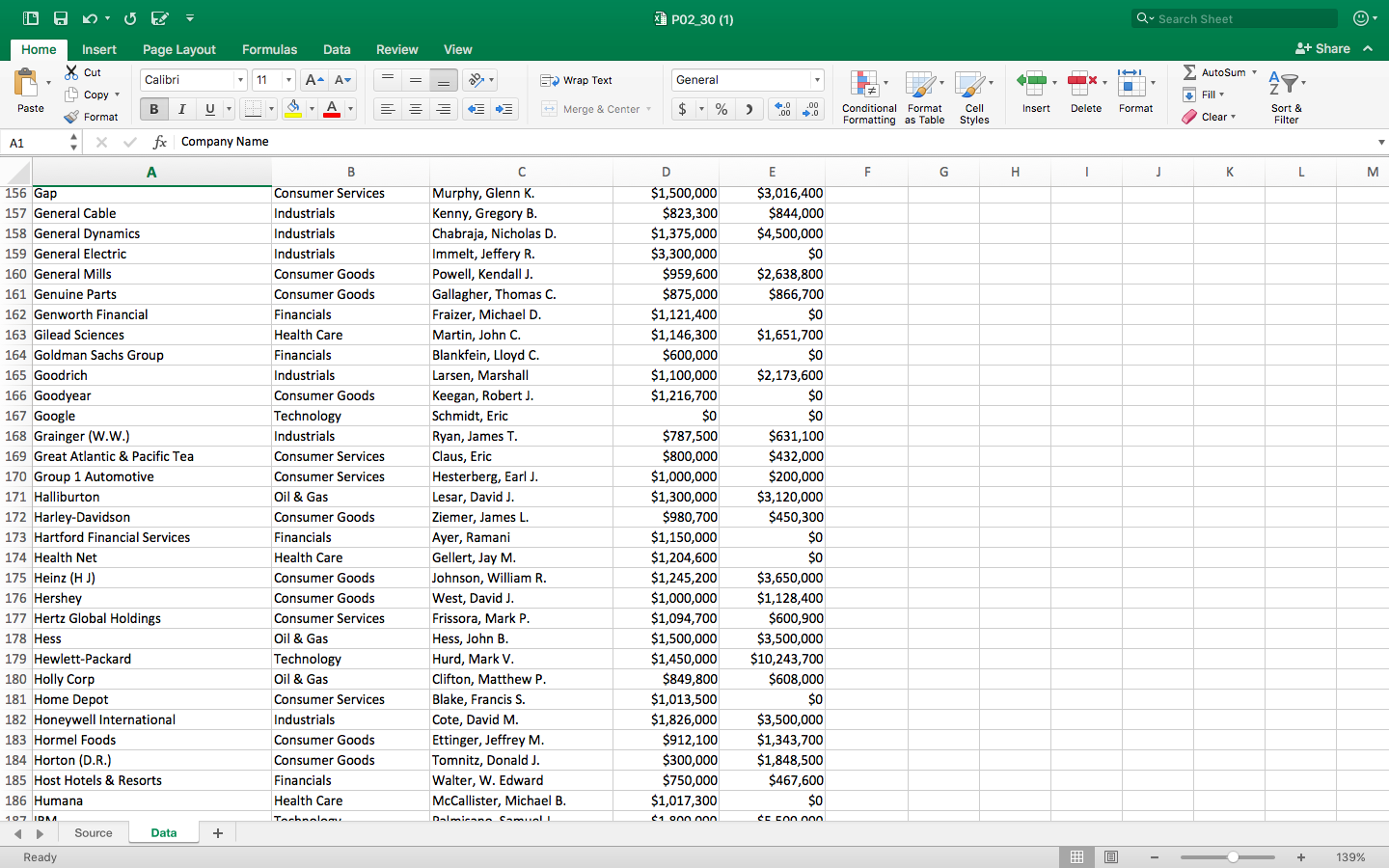The width and height of the screenshot is (1389, 868).
Task: Click the Wrap Text button
Action: click(577, 80)
